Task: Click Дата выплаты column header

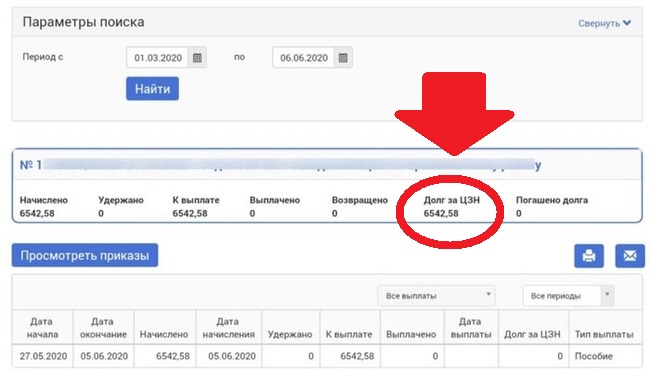Action: coord(471,327)
